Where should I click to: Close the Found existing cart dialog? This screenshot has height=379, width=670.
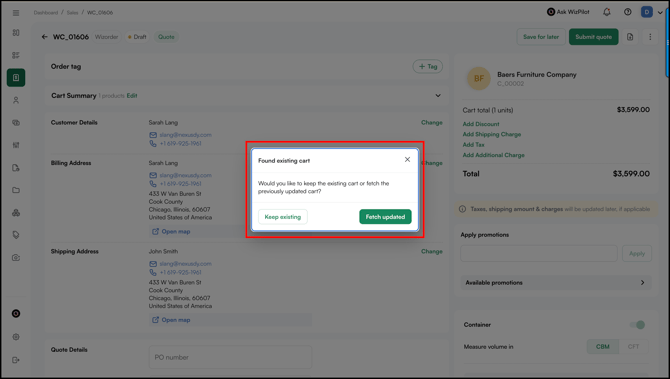pos(407,159)
